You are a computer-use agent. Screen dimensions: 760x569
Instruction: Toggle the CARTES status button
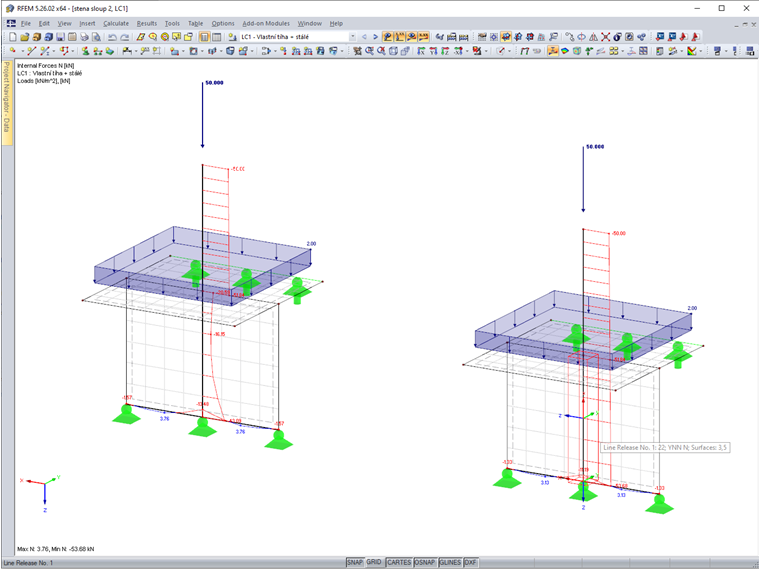pyautogui.click(x=399, y=562)
